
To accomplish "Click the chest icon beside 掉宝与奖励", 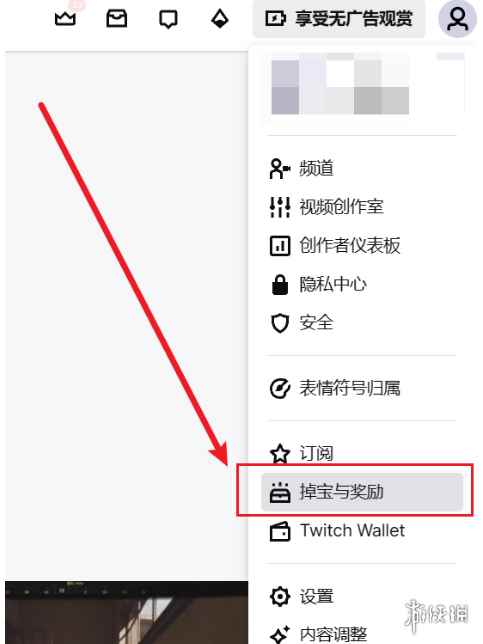I will coord(280,492).
